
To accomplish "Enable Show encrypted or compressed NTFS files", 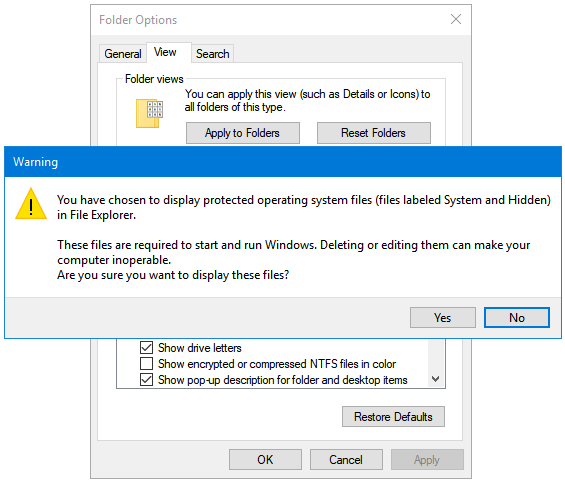I will coord(146,364).
